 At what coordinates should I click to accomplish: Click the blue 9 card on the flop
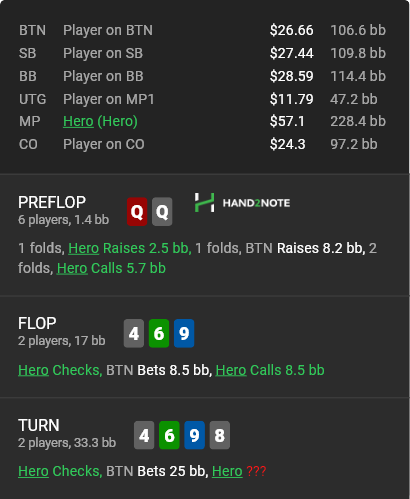[x=184, y=333]
